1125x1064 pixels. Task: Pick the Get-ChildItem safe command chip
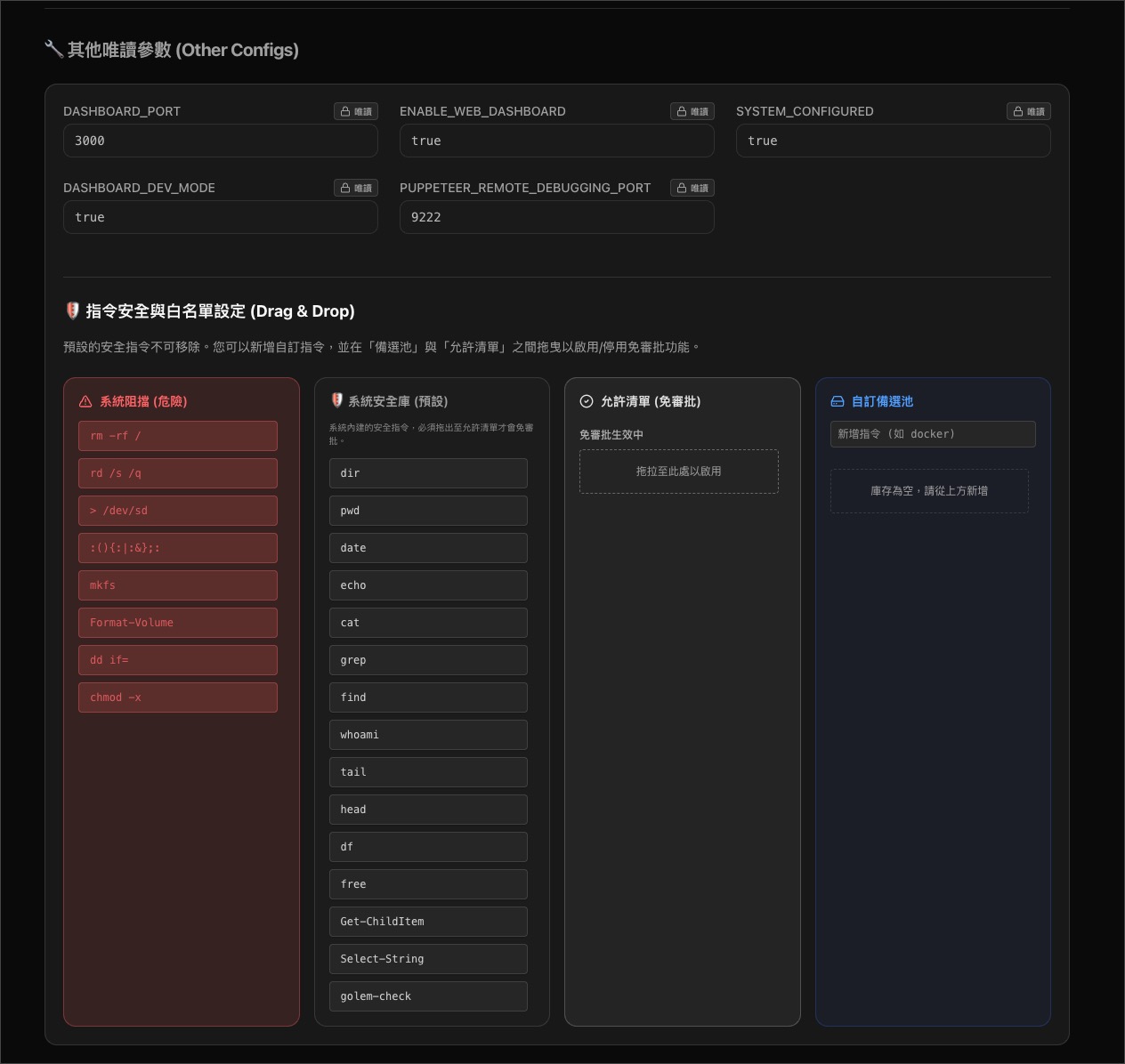[428, 922]
